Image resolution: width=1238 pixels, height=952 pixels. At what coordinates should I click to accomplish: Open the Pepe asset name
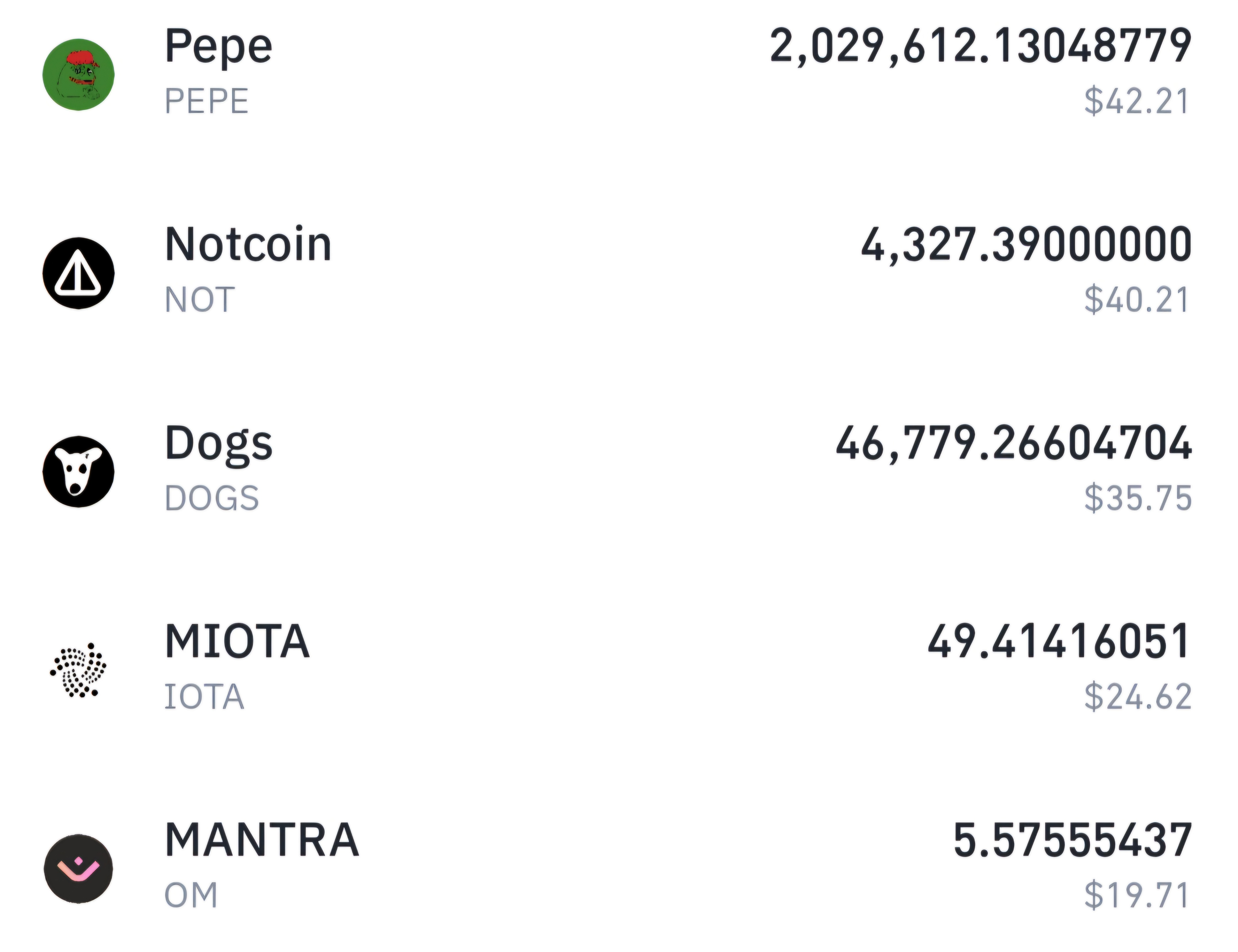(218, 47)
